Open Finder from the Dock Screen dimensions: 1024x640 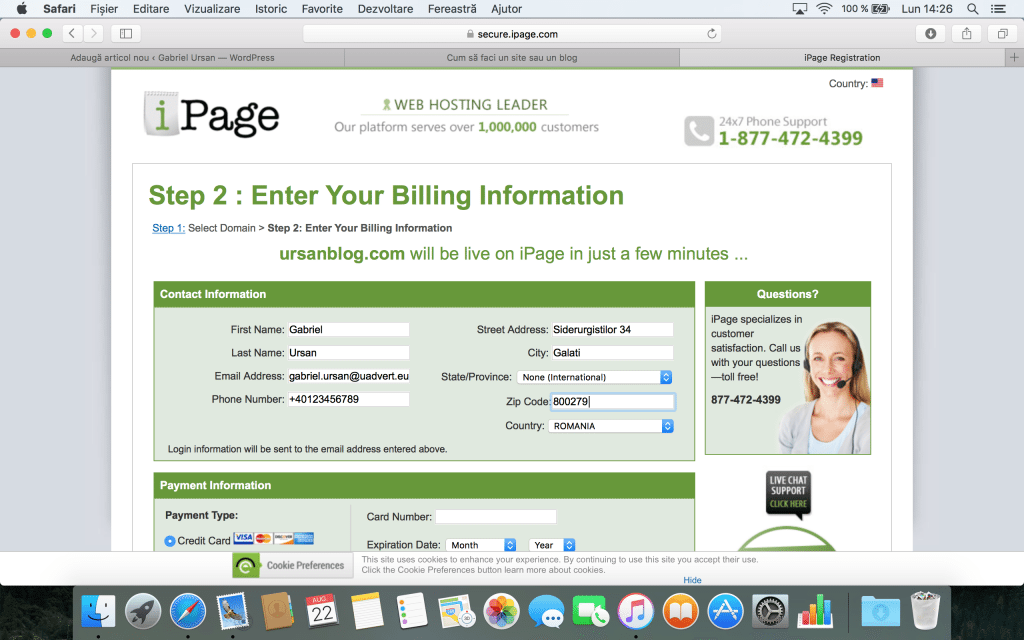[98, 612]
